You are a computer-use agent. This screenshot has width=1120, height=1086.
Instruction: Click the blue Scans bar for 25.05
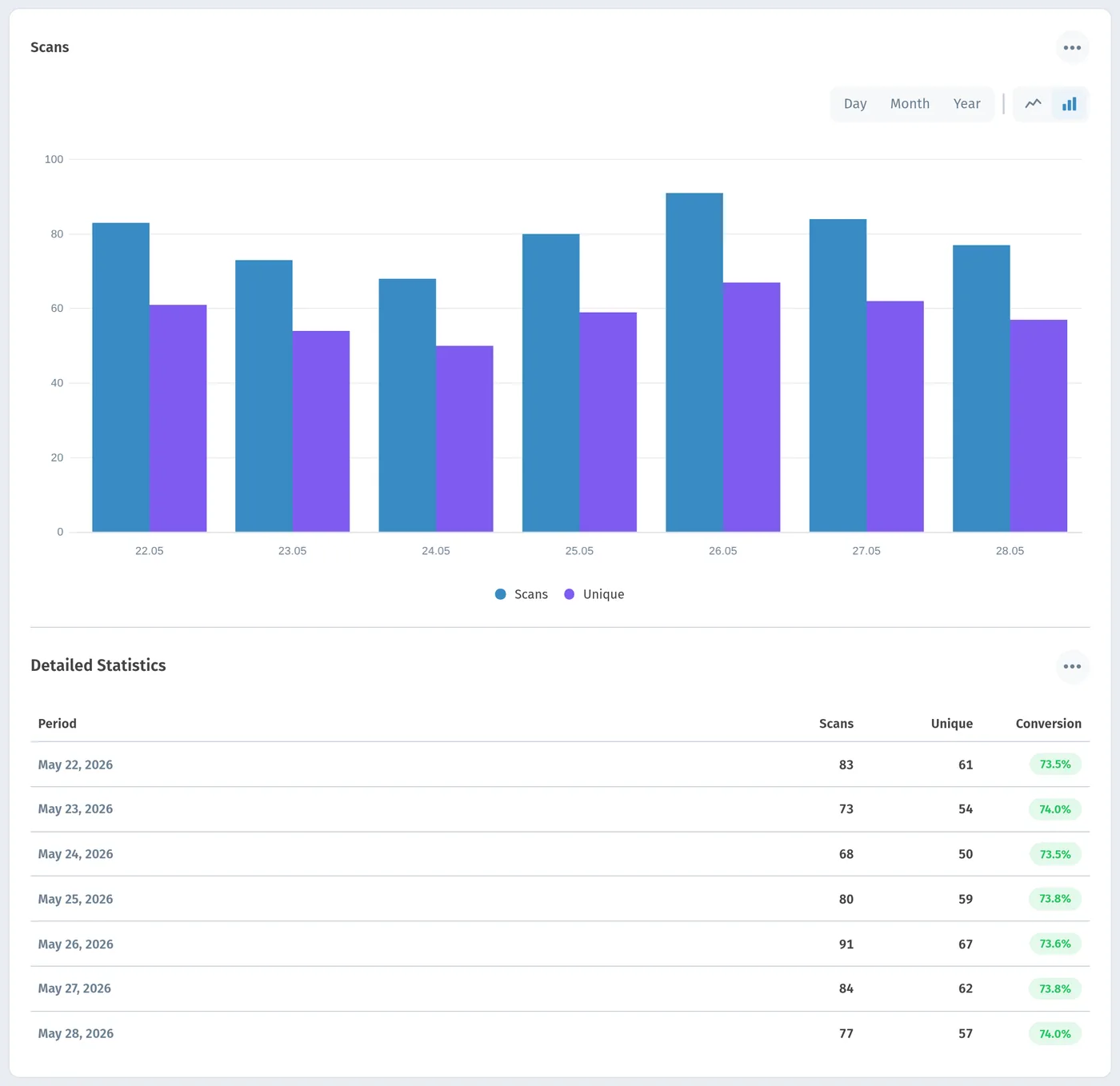click(551, 383)
